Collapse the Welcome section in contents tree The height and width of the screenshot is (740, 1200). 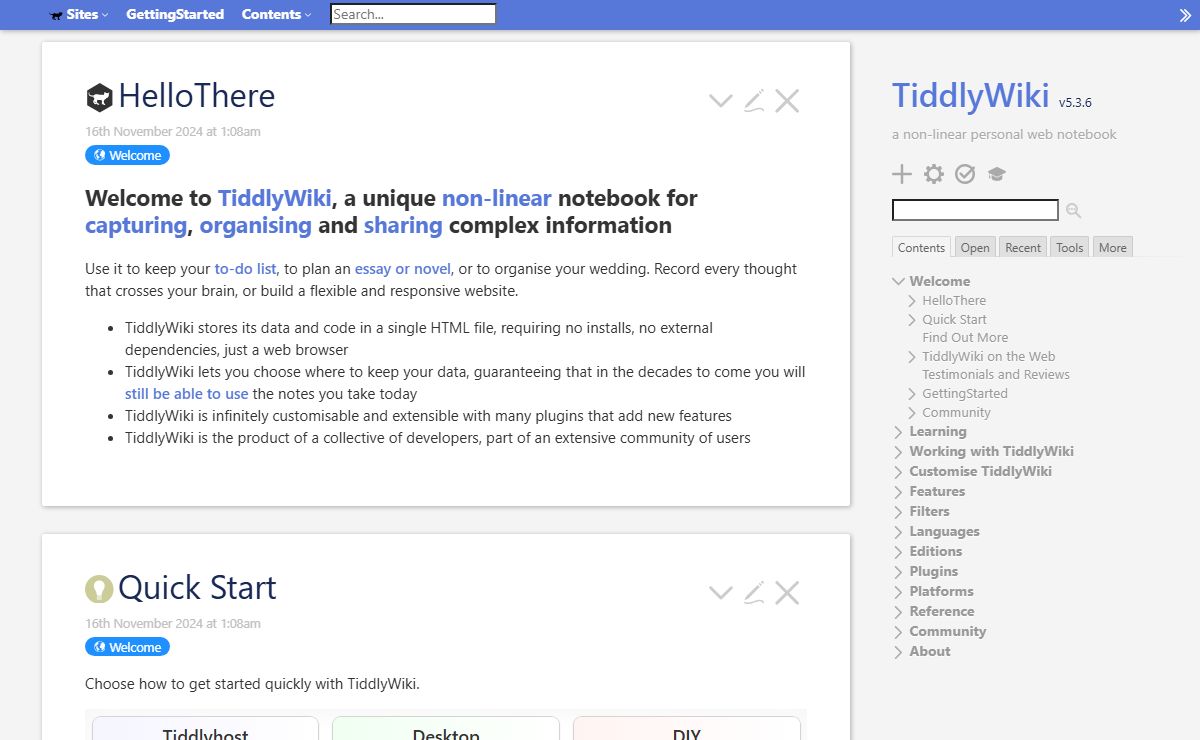pos(899,282)
